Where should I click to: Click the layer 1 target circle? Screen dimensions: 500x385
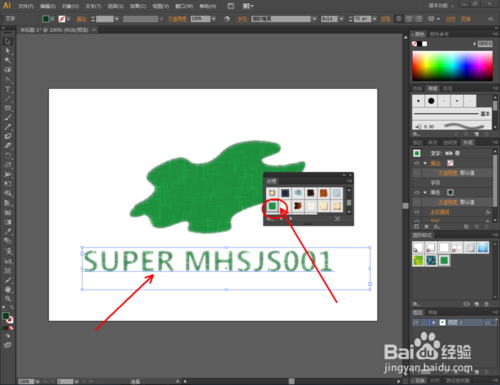point(488,323)
